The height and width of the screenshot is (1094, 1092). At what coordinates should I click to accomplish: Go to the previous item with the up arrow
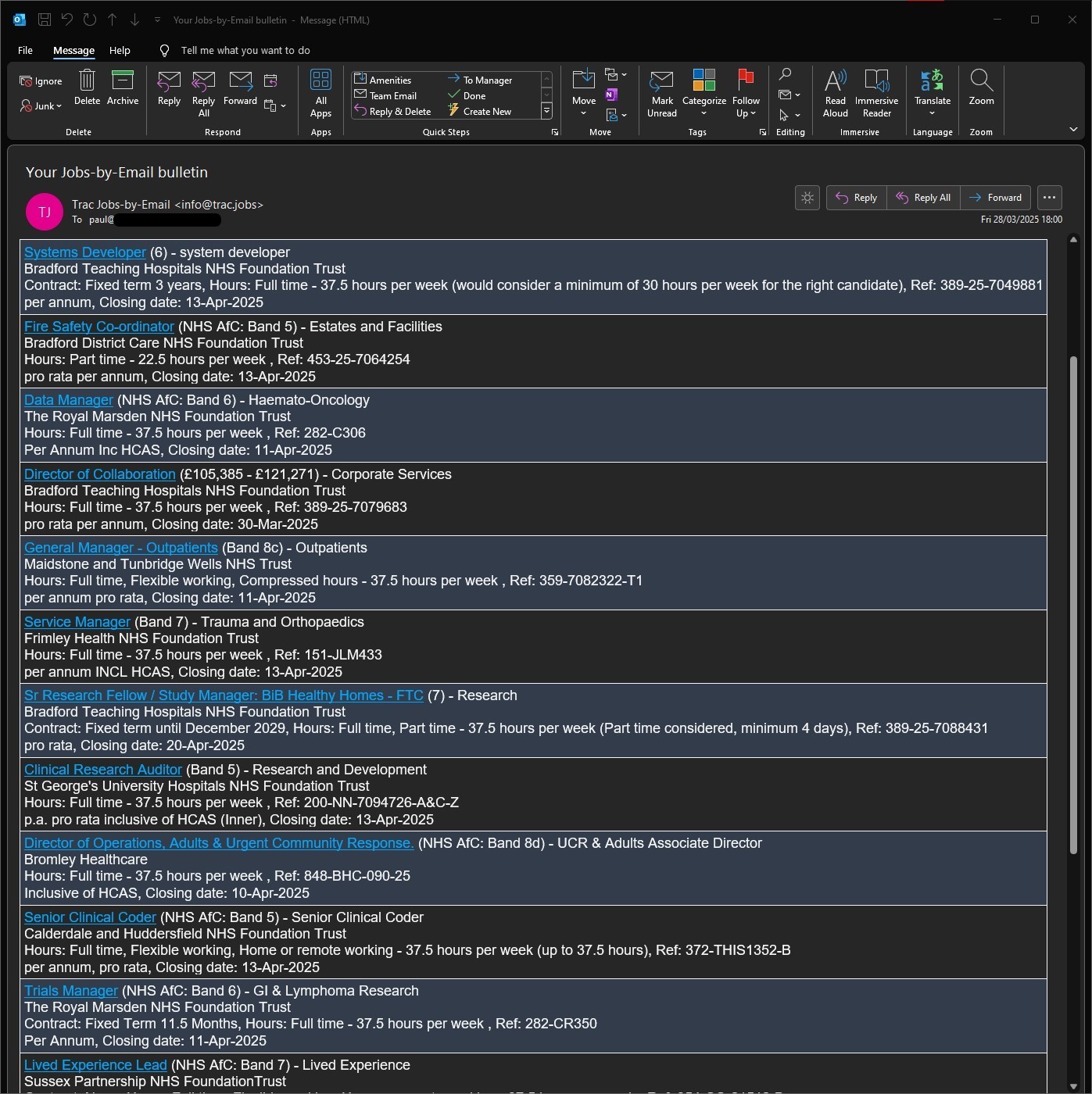(113, 20)
